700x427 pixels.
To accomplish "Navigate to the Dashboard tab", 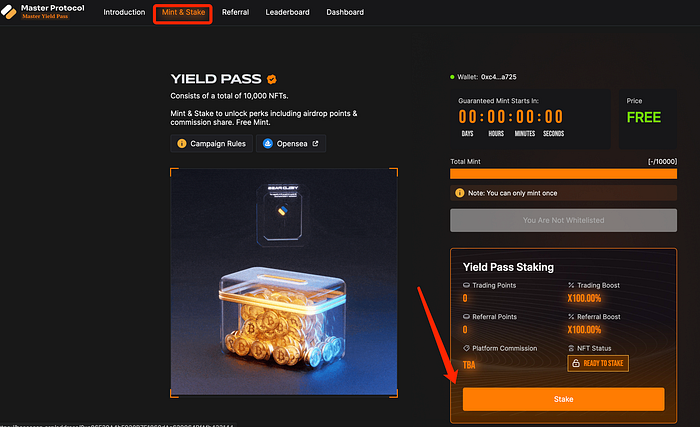I will click(x=345, y=12).
